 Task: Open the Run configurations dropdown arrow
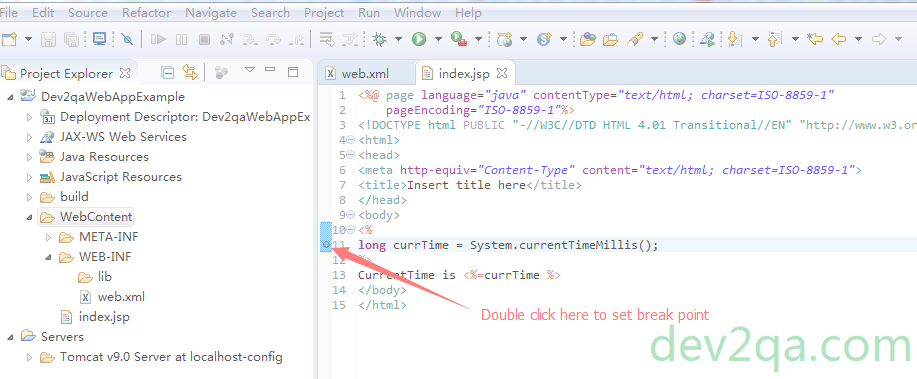tap(438, 39)
